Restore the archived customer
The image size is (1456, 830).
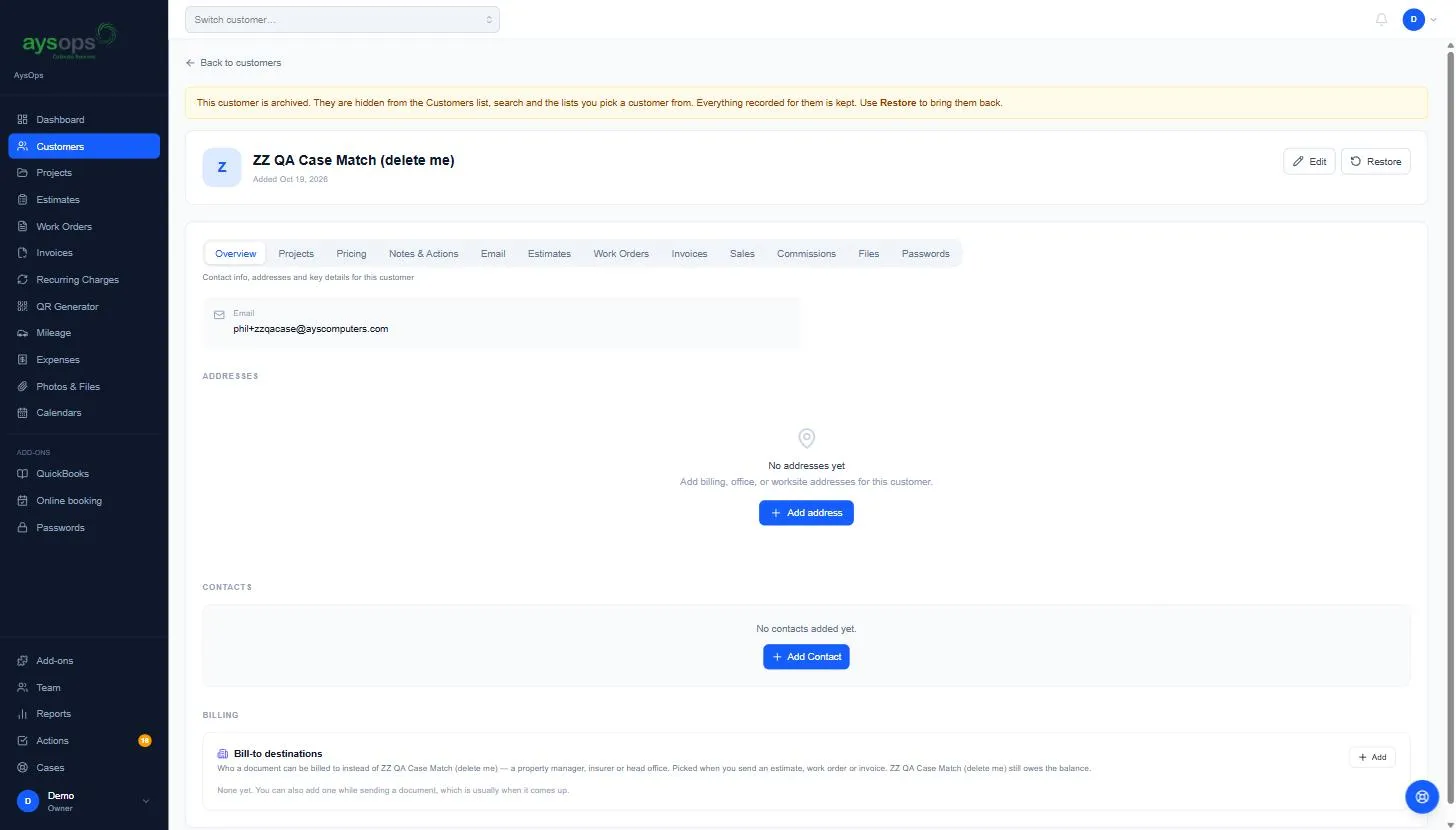tap(1375, 162)
